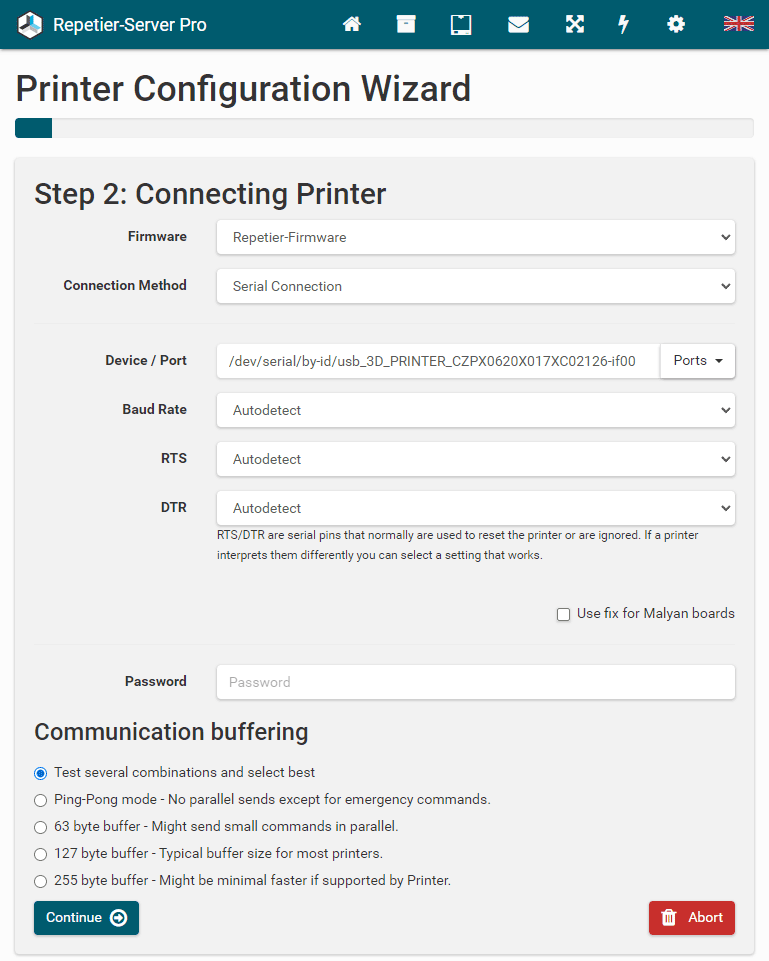Open the Baud Rate dropdown

pyautogui.click(x=475, y=410)
